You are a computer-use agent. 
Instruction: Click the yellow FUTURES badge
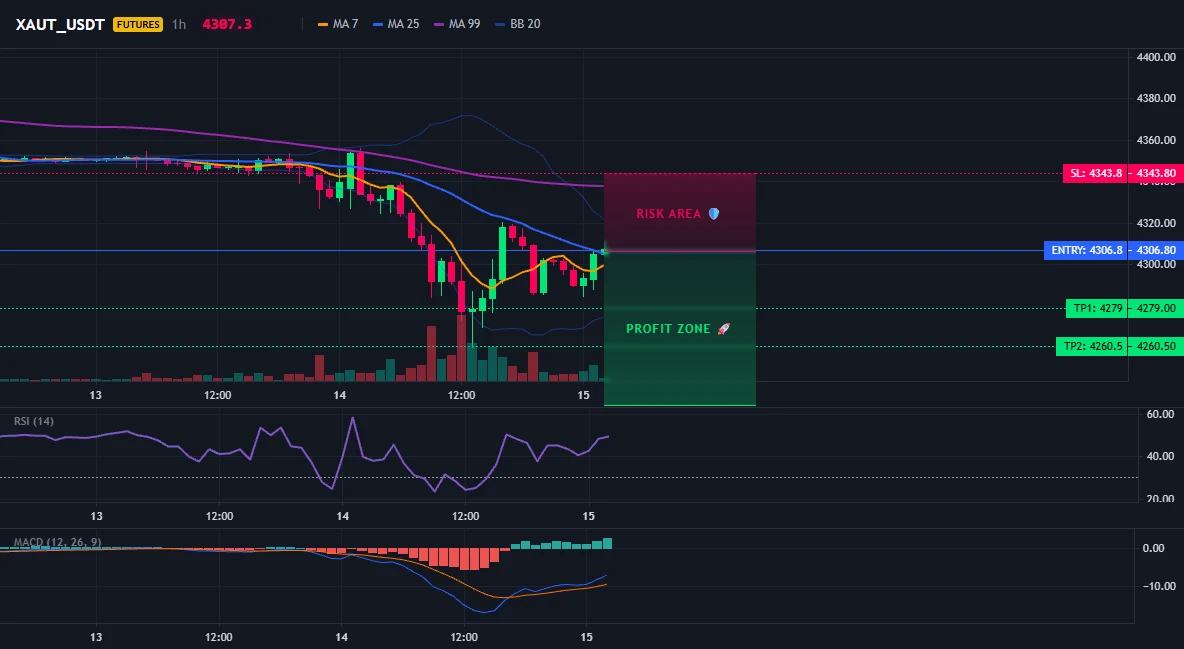137,24
